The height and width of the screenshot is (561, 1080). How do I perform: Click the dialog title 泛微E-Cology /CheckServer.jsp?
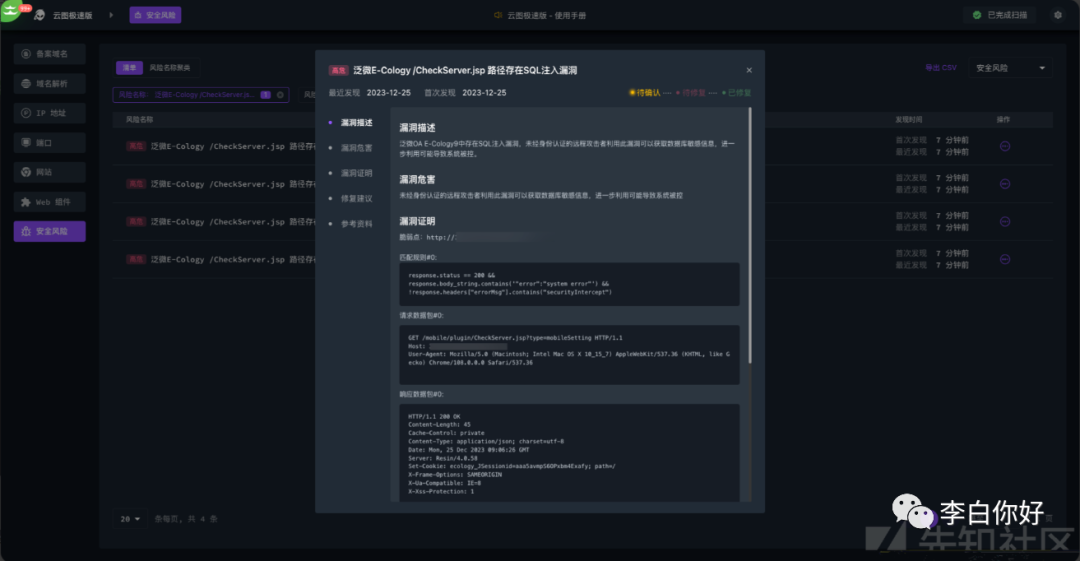465,70
